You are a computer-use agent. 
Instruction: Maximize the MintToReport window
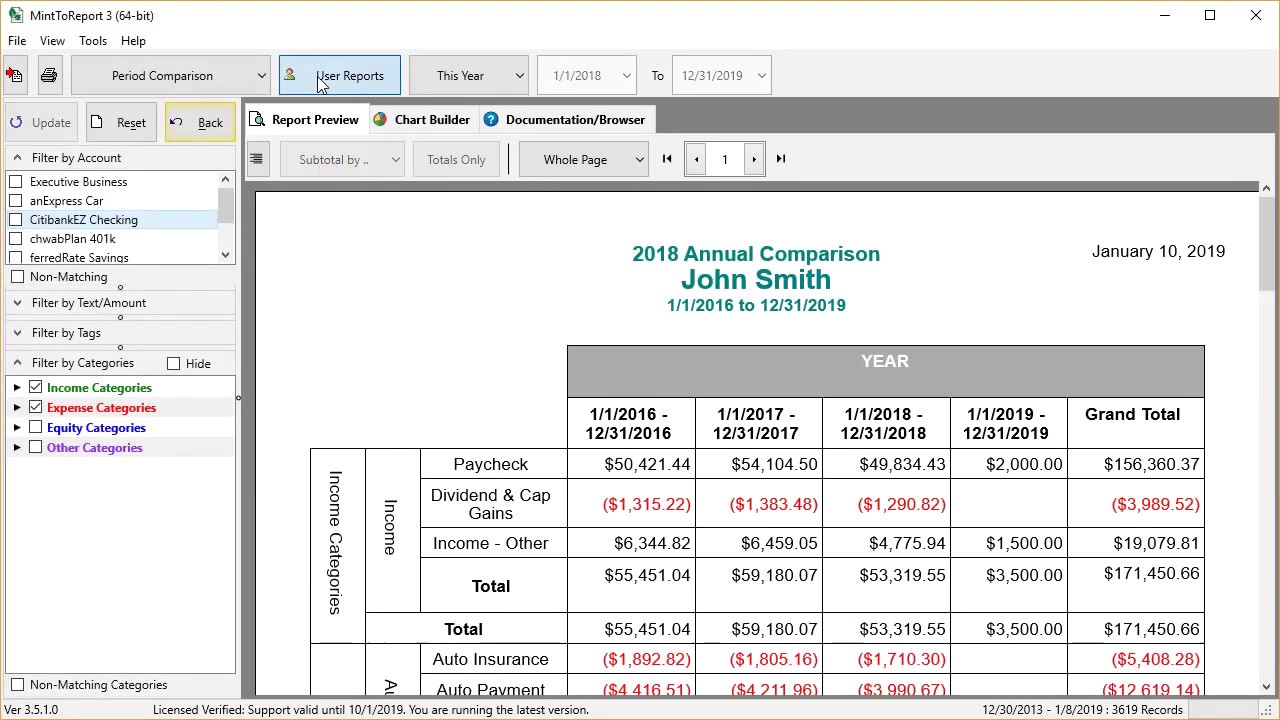[x=1210, y=15]
